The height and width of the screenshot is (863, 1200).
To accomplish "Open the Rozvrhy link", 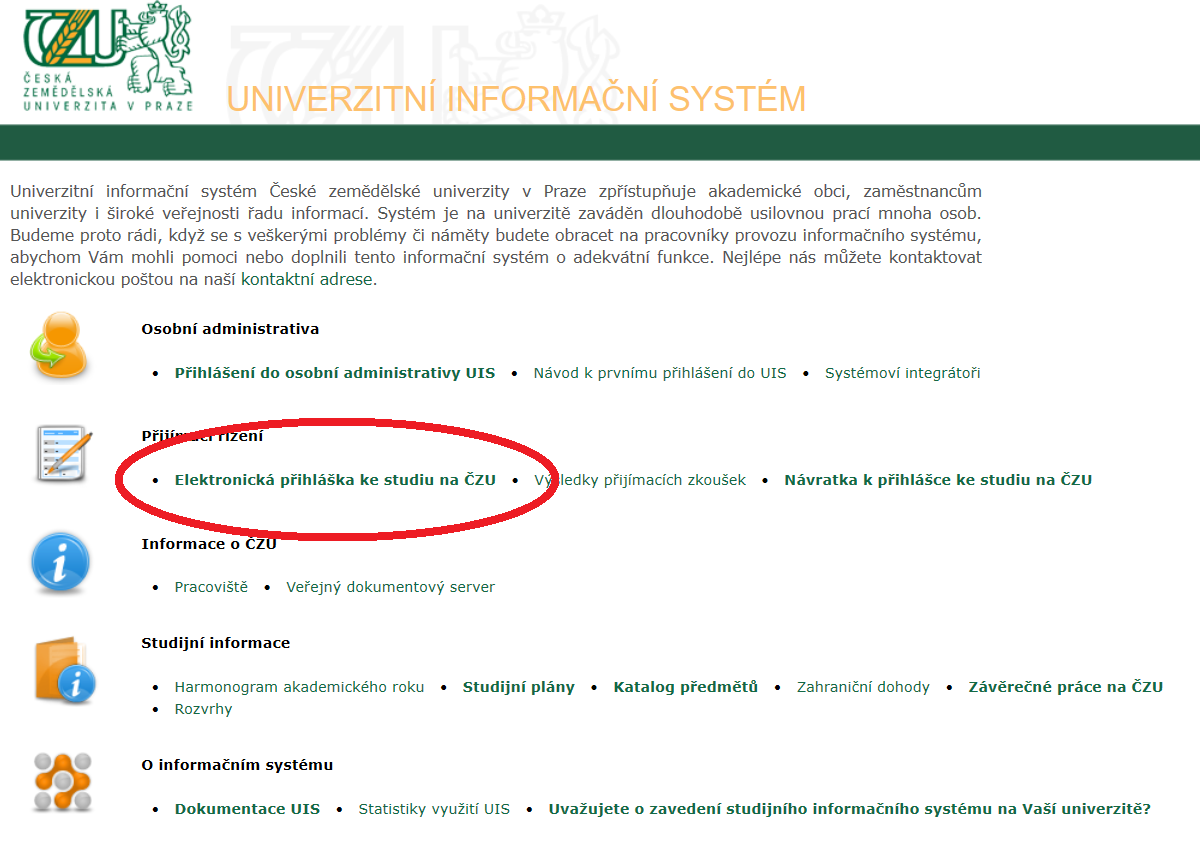I will [203, 709].
